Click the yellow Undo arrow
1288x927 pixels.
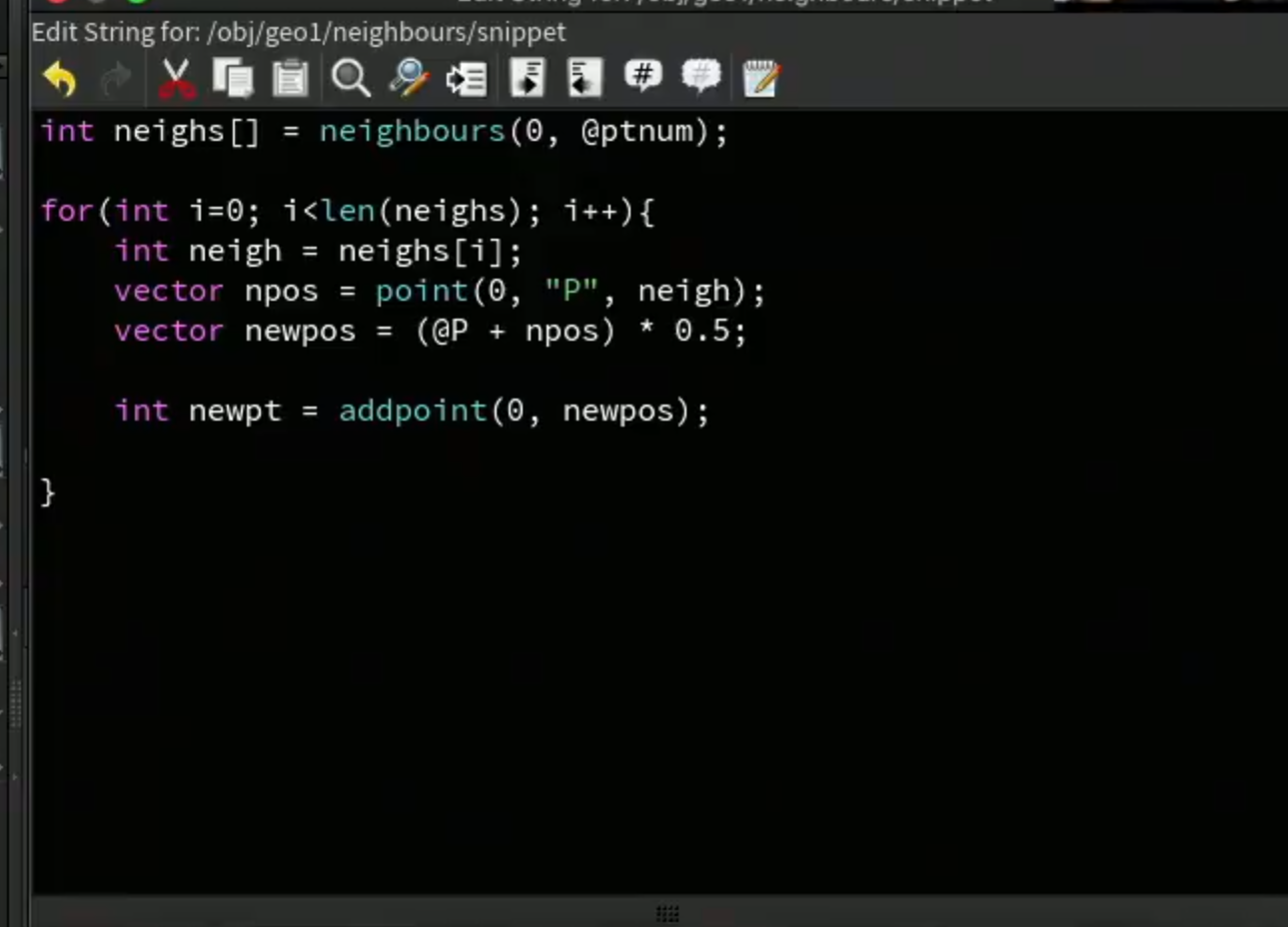60,79
